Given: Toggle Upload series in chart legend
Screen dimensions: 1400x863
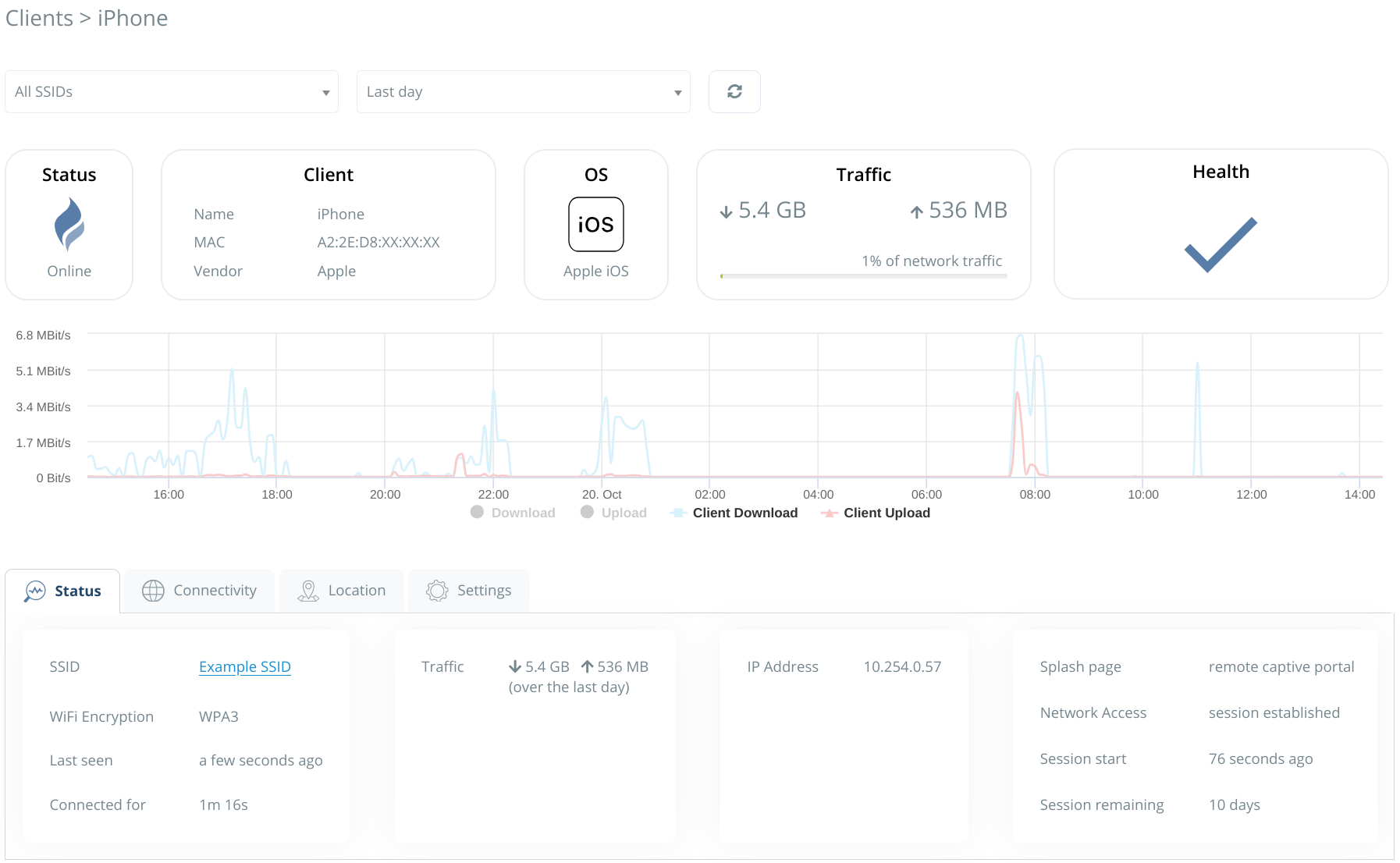Looking at the screenshot, I should click(x=614, y=513).
